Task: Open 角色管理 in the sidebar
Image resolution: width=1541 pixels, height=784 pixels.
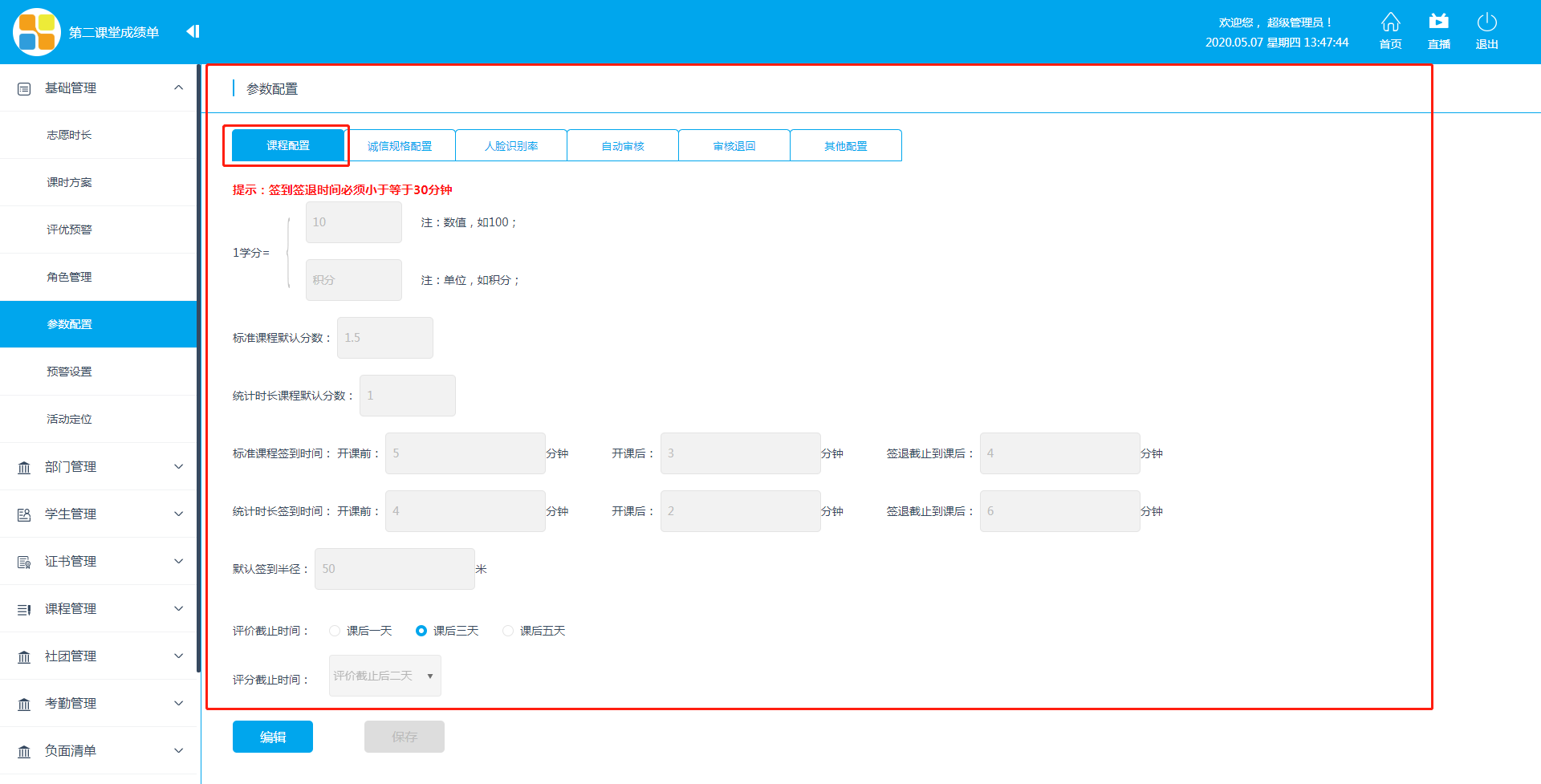Action: (x=98, y=277)
